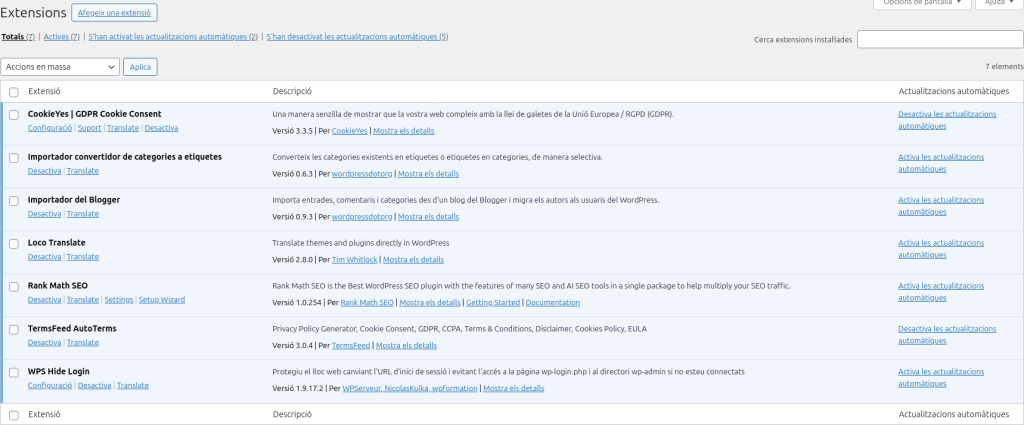
Task: Open the 'Accions en massa' dropdown
Action: (x=60, y=66)
